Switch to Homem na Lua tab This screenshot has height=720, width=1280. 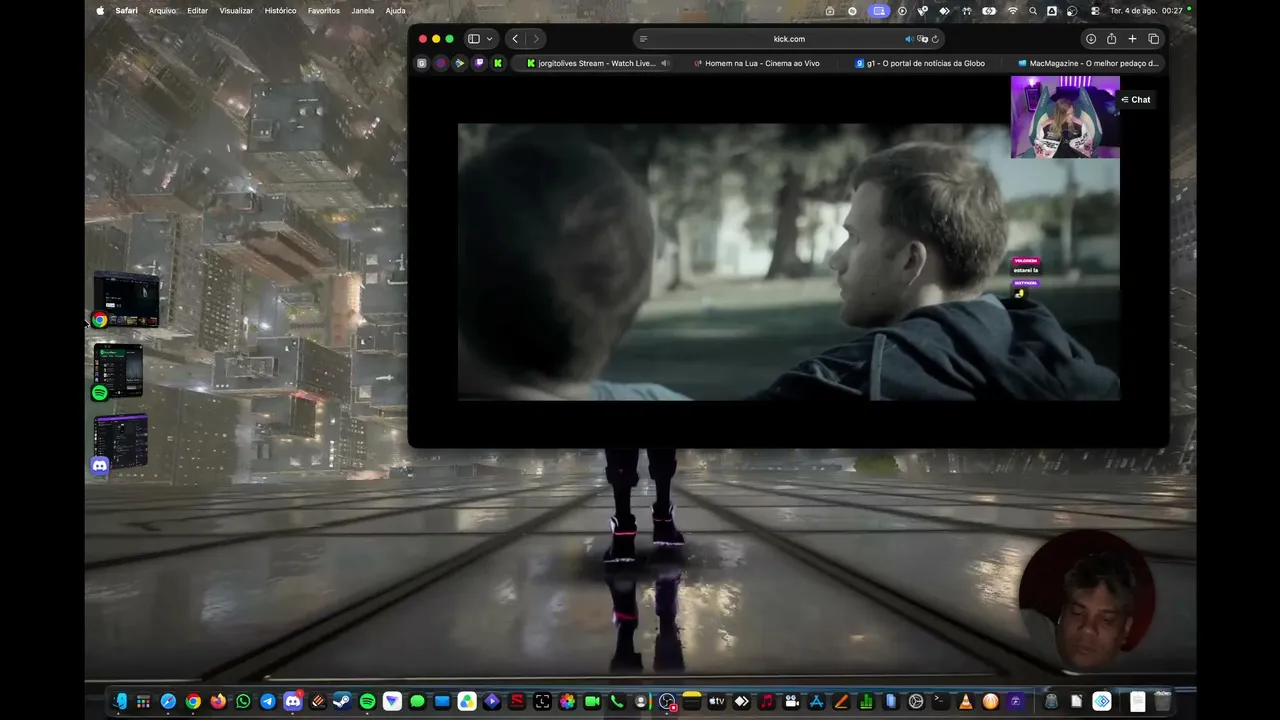pos(756,63)
